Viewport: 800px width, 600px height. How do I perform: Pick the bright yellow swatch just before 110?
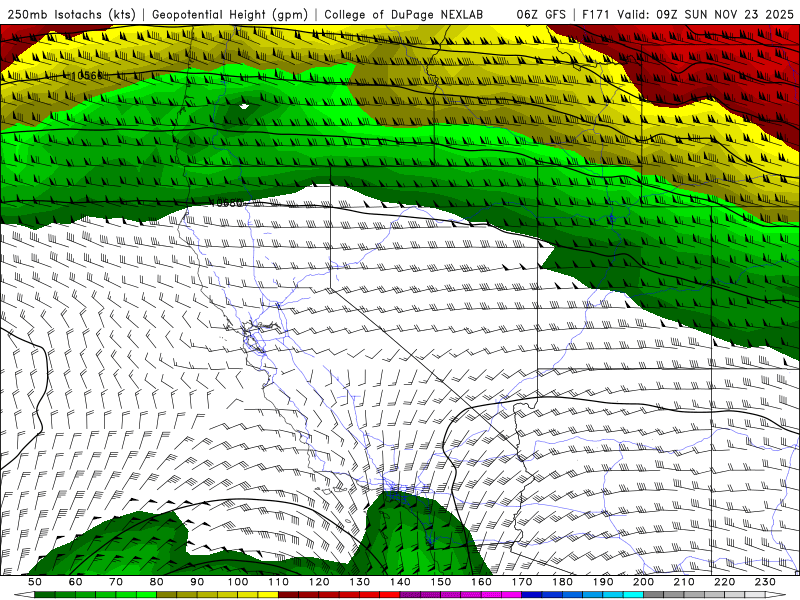(268, 595)
